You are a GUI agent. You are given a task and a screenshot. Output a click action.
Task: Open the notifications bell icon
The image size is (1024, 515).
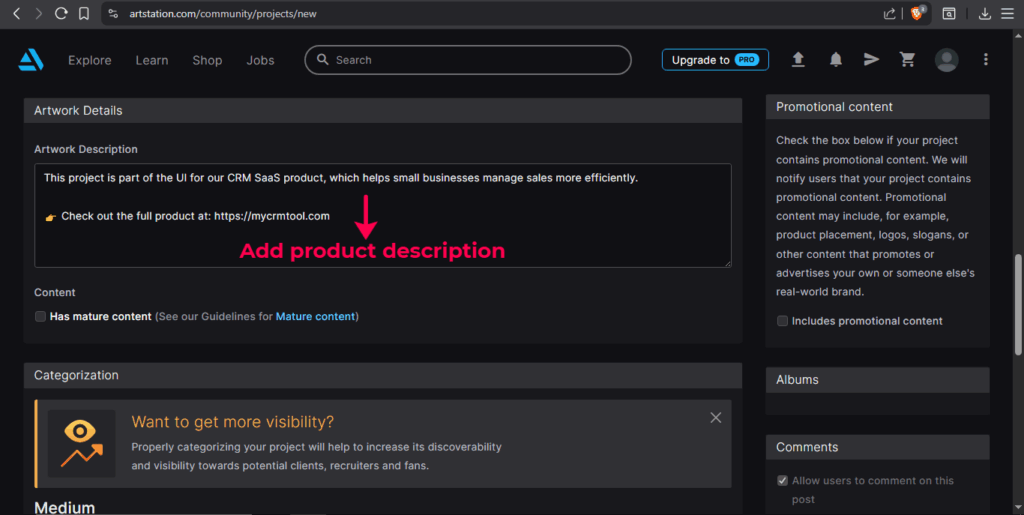[x=836, y=60]
